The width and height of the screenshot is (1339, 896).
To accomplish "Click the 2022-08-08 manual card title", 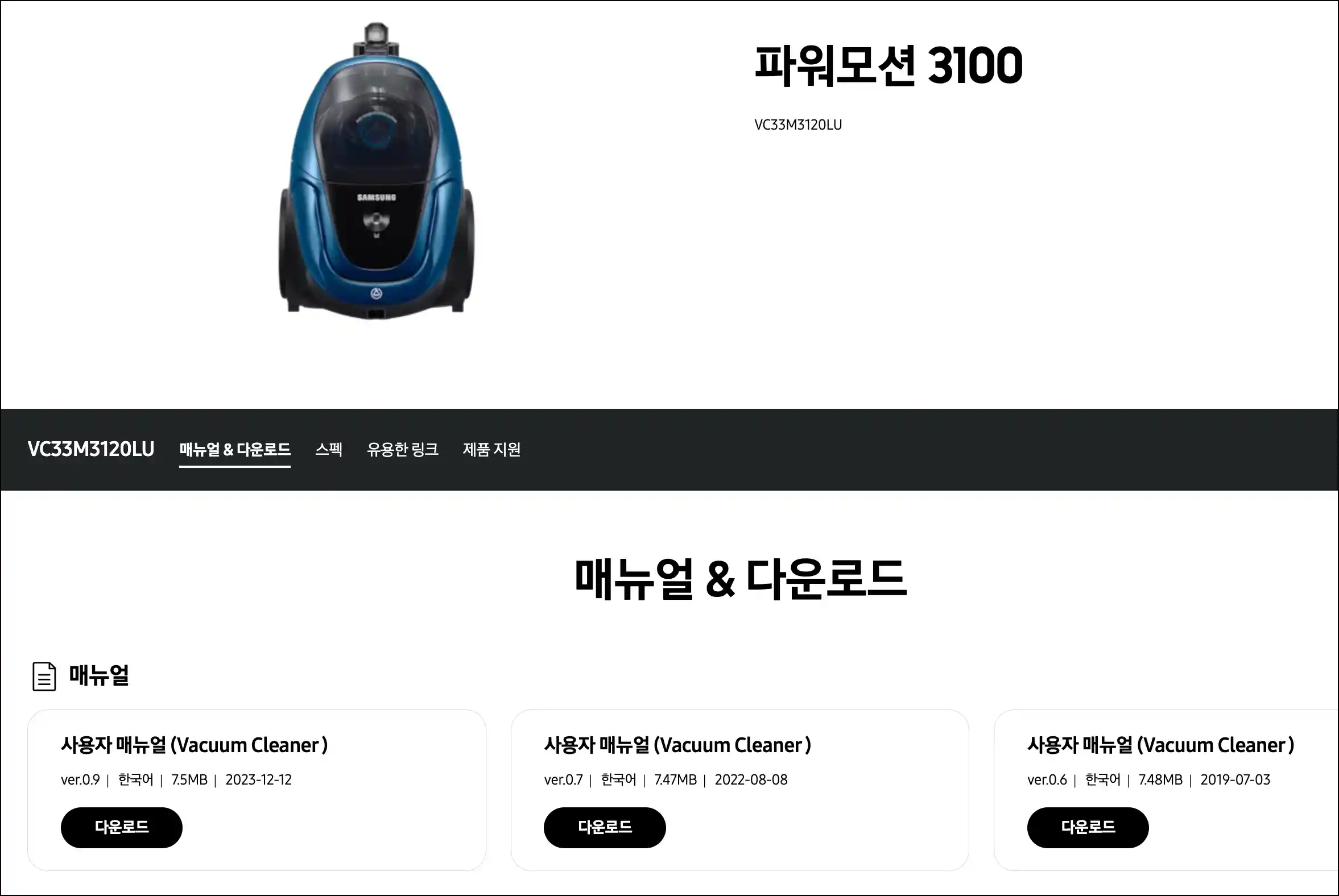I will click(677, 745).
